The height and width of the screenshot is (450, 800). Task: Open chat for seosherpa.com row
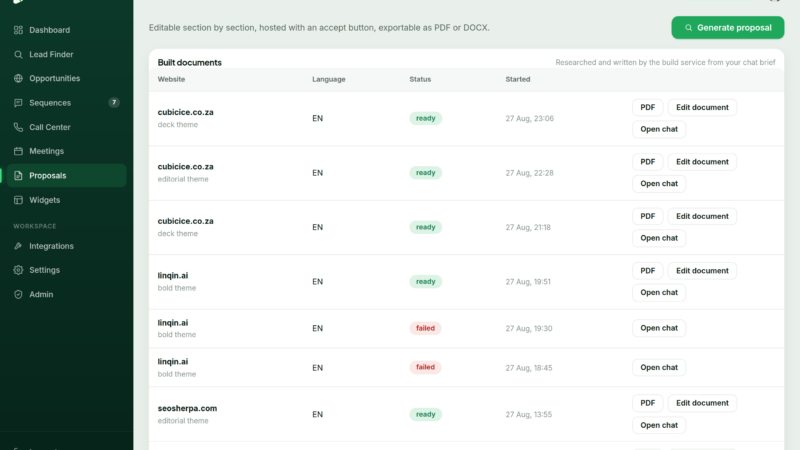[x=659, y=425]
